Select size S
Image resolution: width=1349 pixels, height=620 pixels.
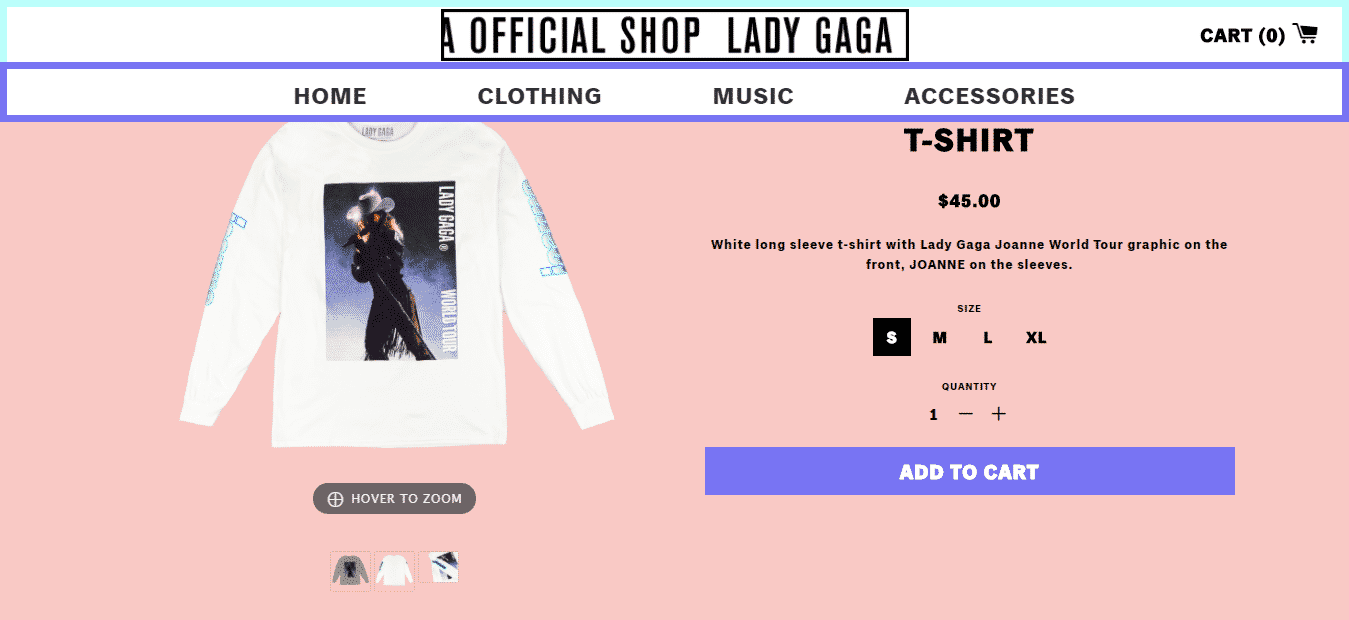(891, 338)
